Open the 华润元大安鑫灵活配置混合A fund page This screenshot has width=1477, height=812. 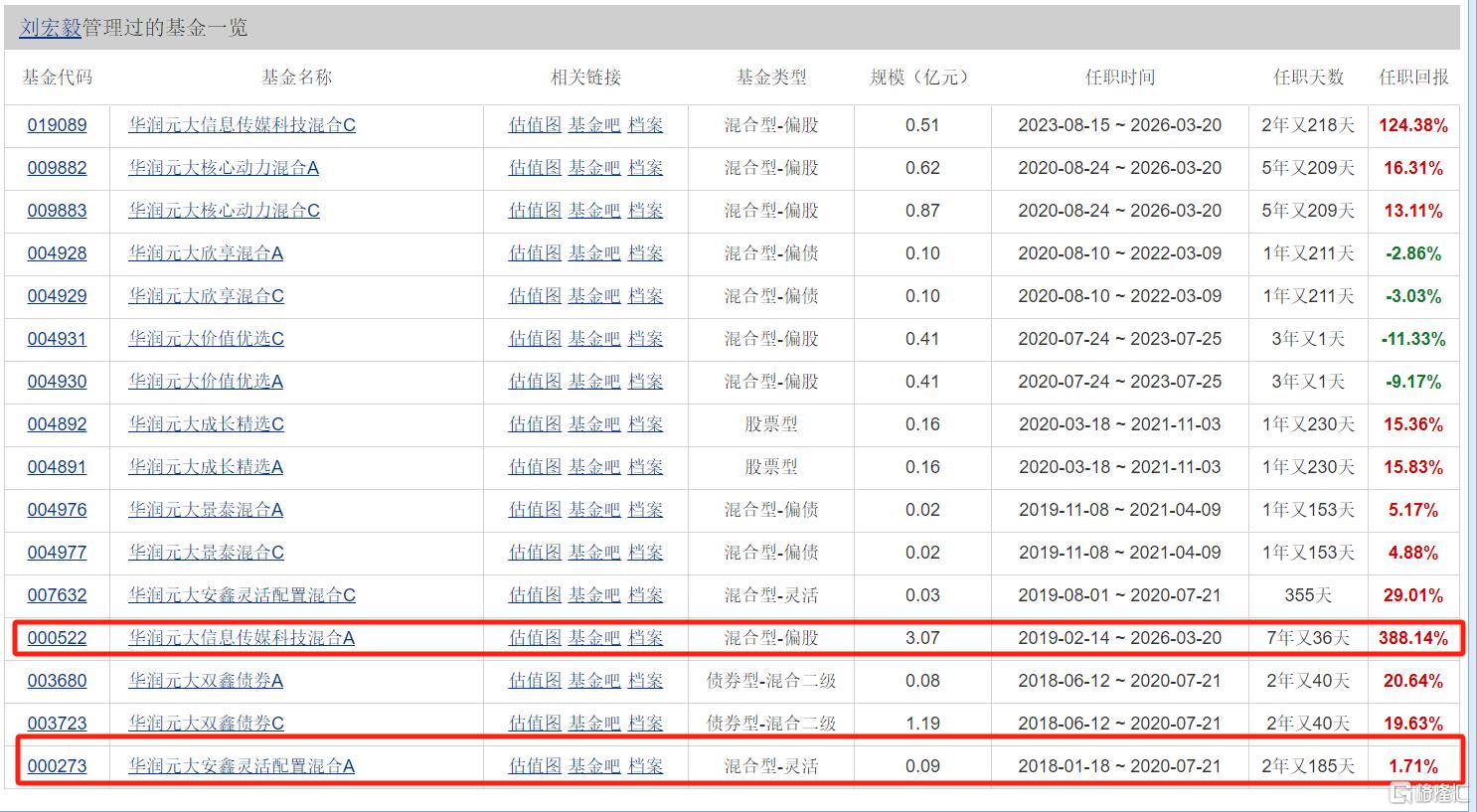pos(242,766)
